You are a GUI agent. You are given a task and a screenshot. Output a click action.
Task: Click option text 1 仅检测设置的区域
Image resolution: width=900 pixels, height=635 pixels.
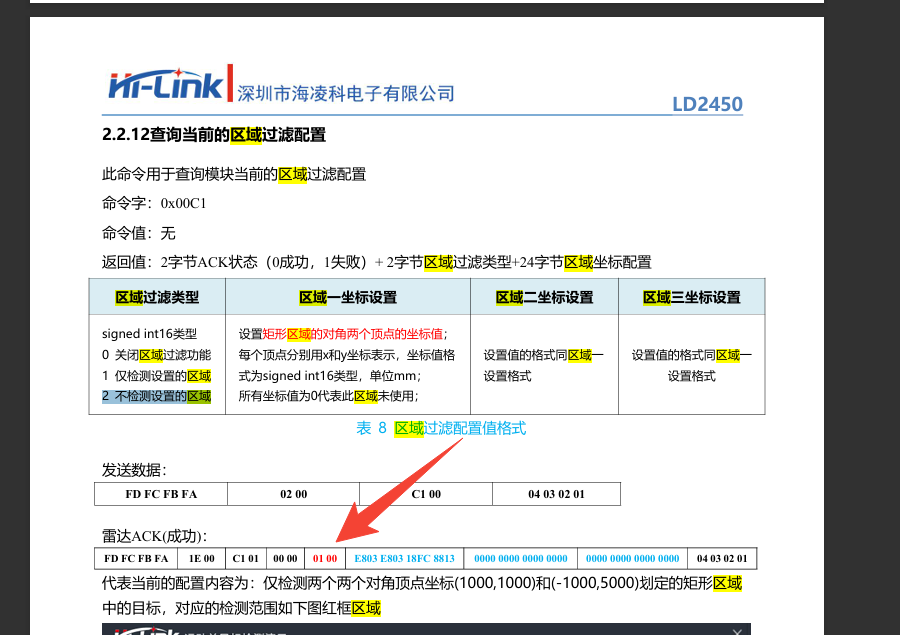pos(156,375)
